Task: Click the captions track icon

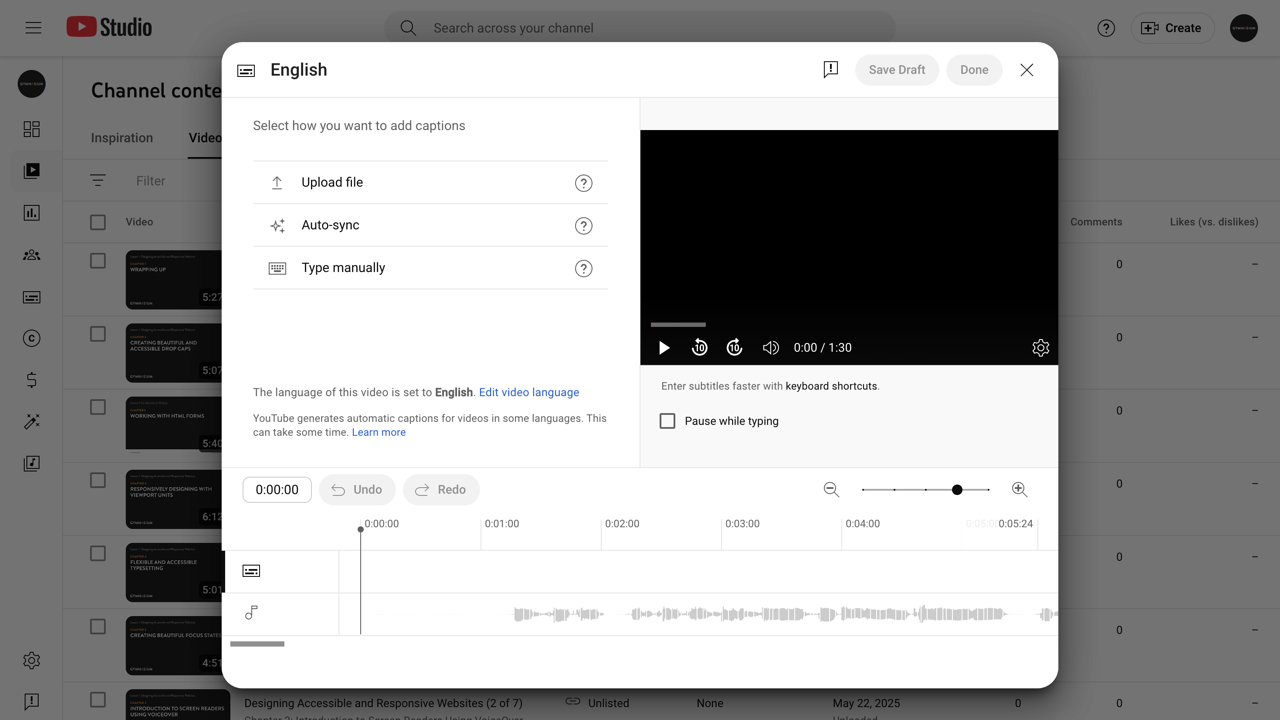Action: [x=251, y=571]
